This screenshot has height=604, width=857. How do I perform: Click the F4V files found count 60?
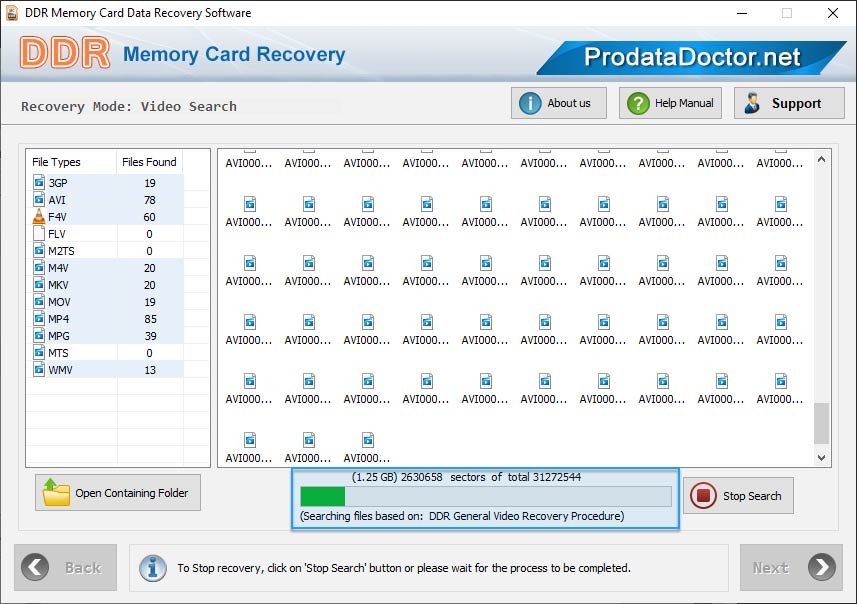pos(150,217)
